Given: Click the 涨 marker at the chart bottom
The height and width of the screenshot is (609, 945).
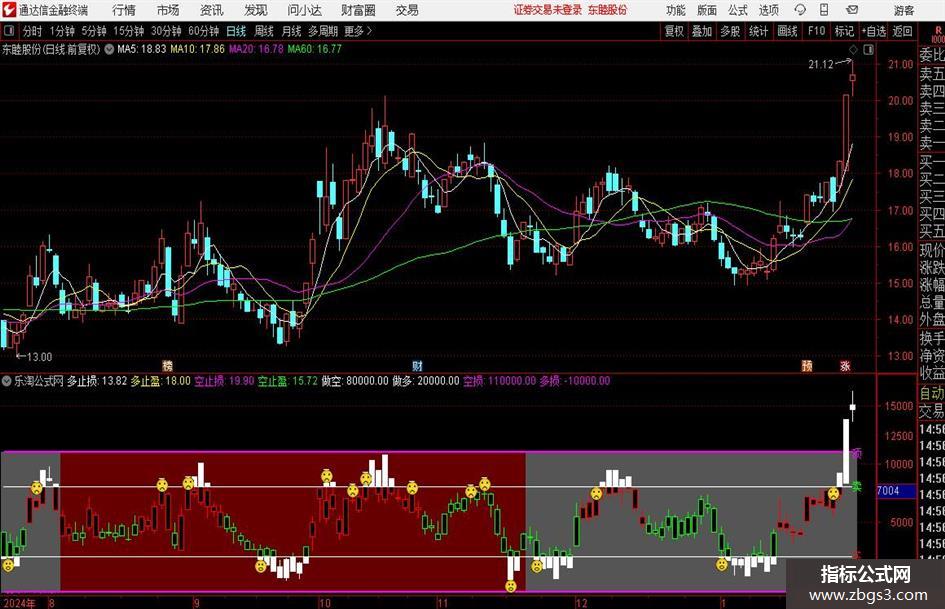Looking at the screenshot, I should pyautogui.click(x=846, y=365).
